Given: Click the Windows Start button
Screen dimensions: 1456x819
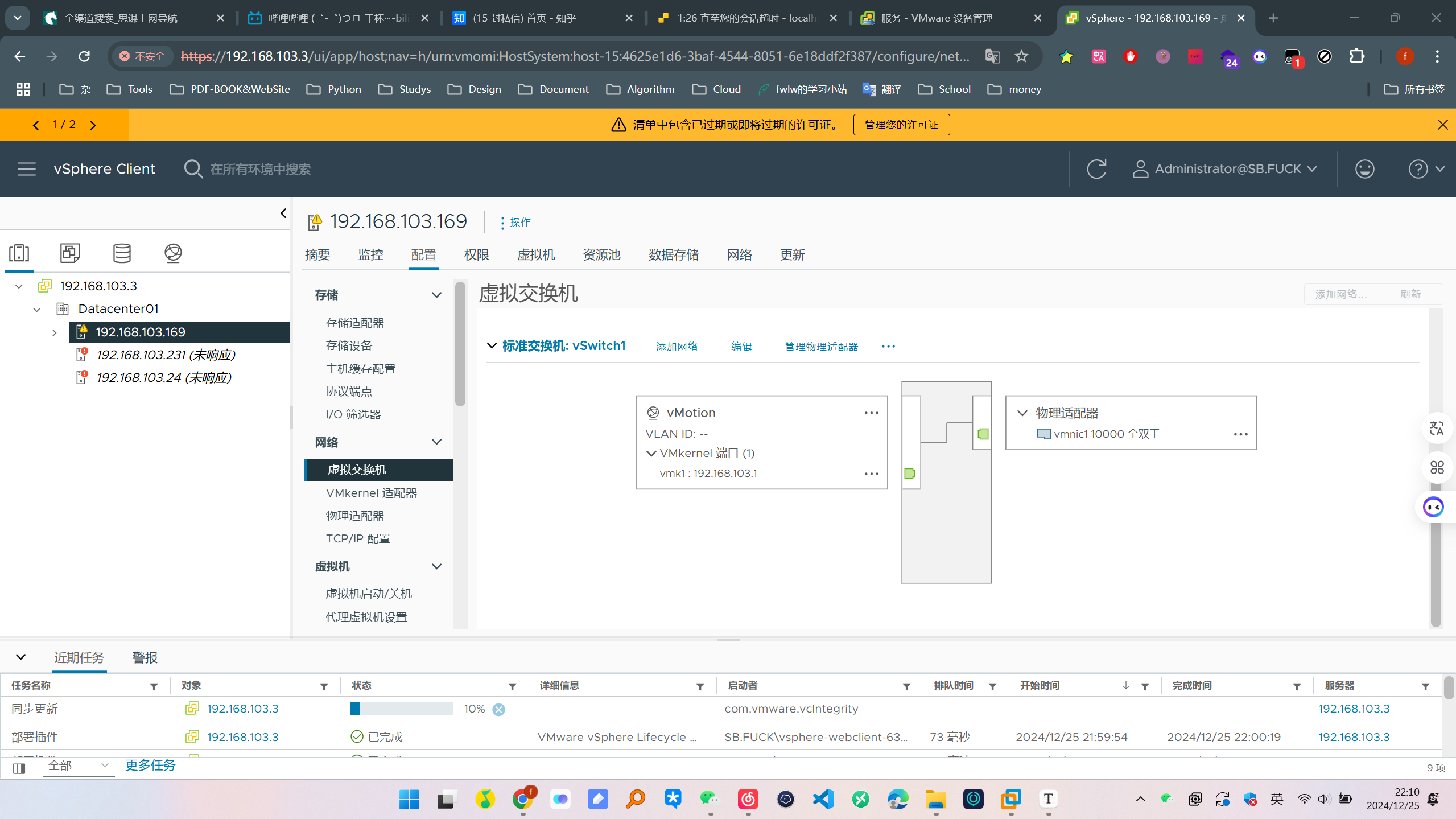Looking at the screenshot, I should tap(409, 800).
